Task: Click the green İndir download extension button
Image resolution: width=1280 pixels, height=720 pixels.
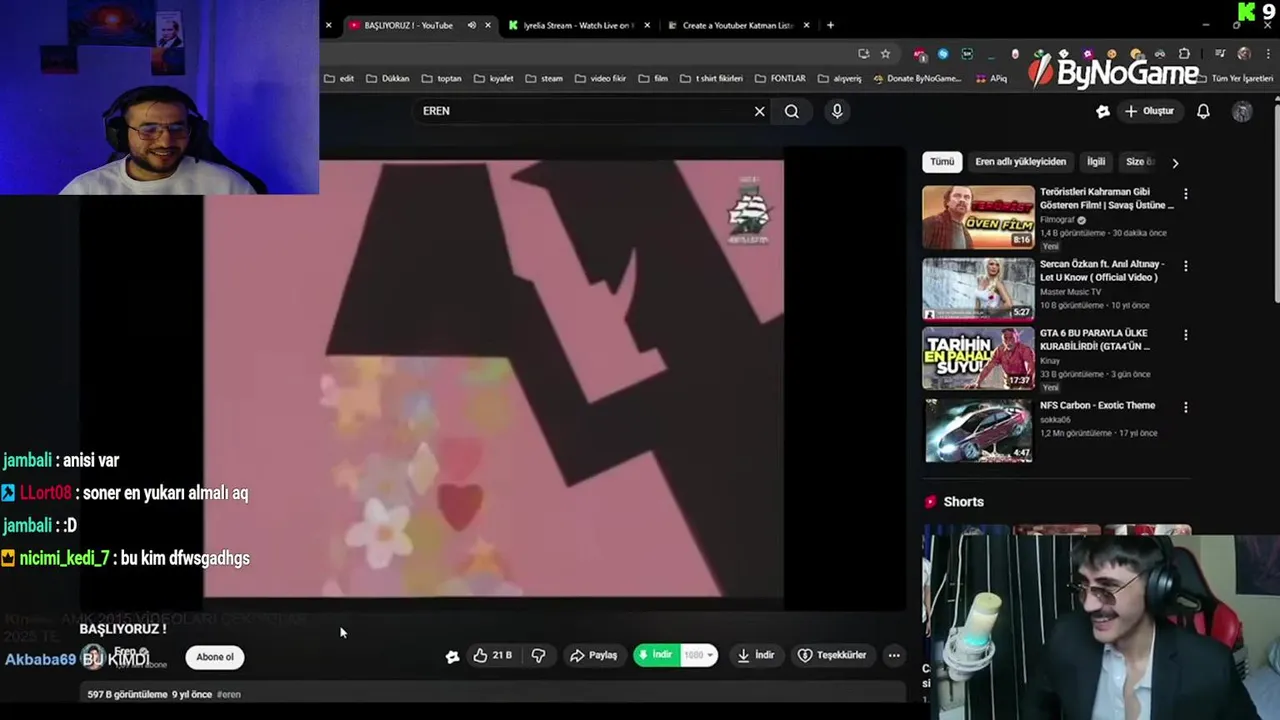Action: (657, 655)
